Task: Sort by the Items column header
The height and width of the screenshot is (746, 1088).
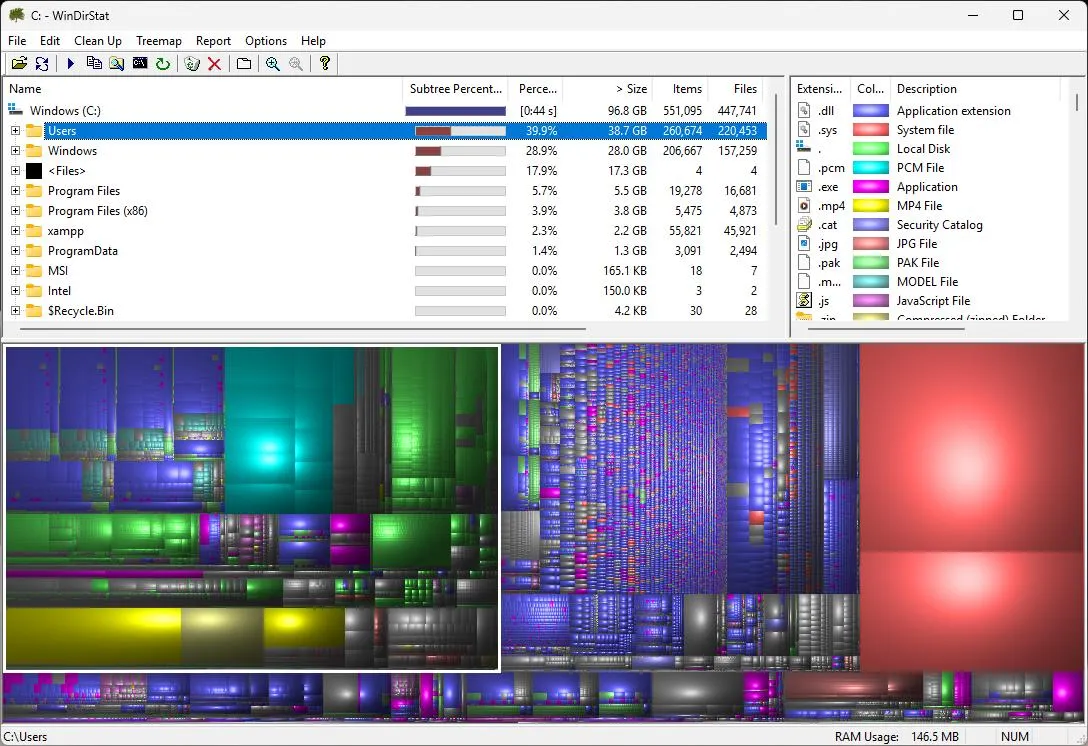Action: [681, 89]
